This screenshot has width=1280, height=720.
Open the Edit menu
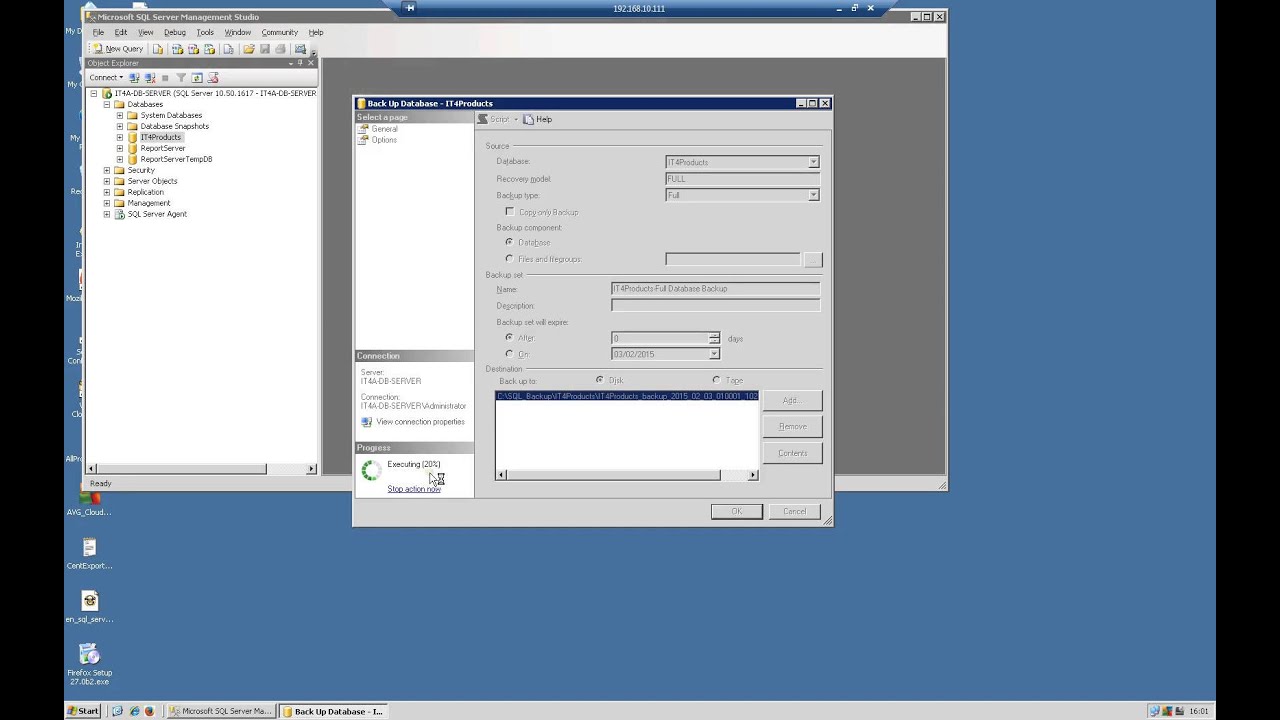point(121,32)
